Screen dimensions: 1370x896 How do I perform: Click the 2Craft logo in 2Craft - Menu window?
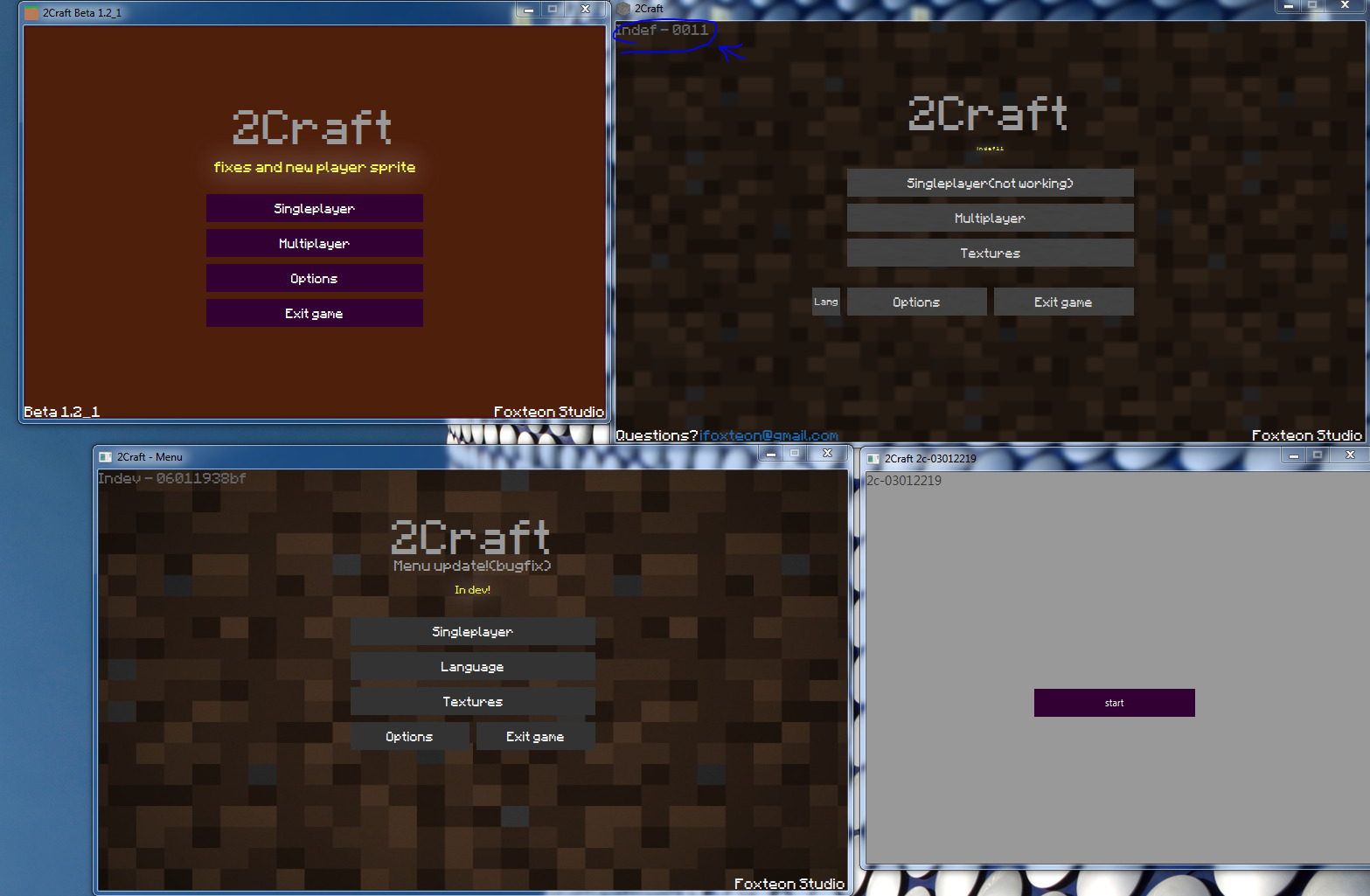(470, 537)
